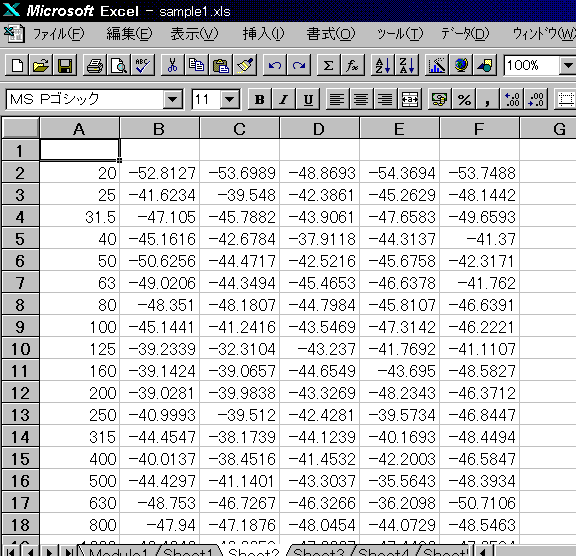Expand the font size 11 dropdown

tap(230, 99)
